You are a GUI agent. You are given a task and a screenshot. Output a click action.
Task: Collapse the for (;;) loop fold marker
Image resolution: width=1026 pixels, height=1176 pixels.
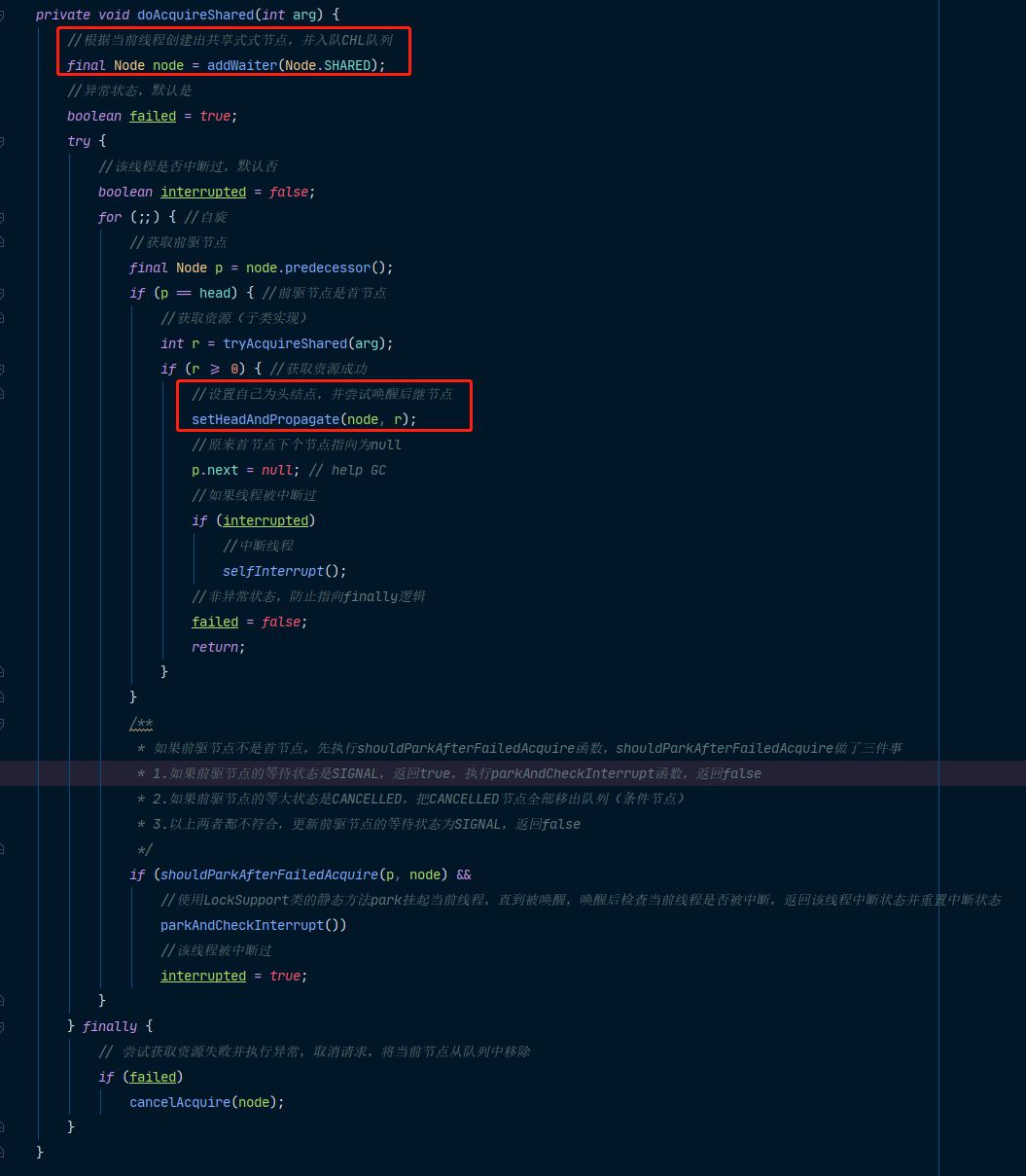[2, 217]
